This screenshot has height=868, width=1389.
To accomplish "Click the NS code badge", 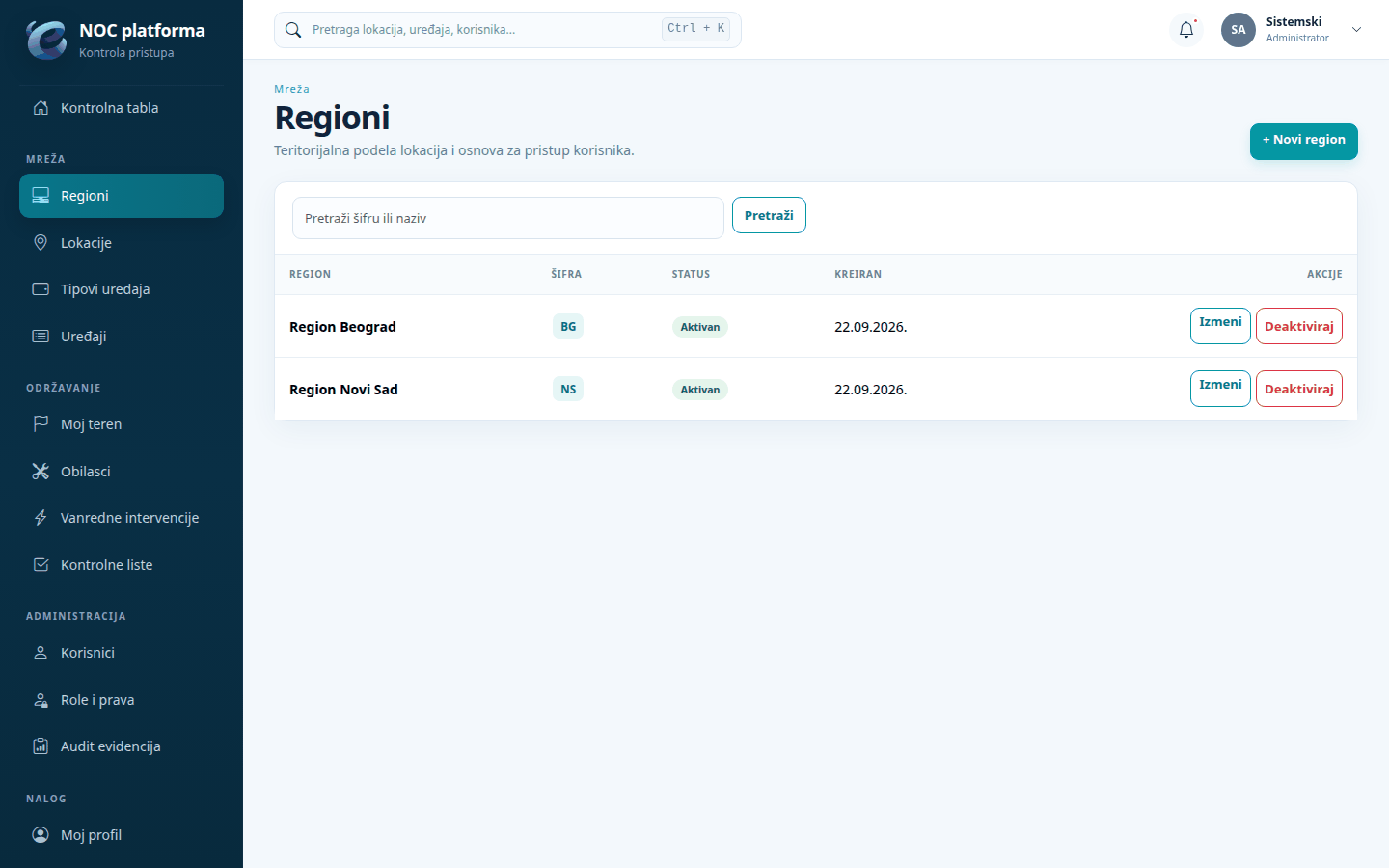I will 568,390.
